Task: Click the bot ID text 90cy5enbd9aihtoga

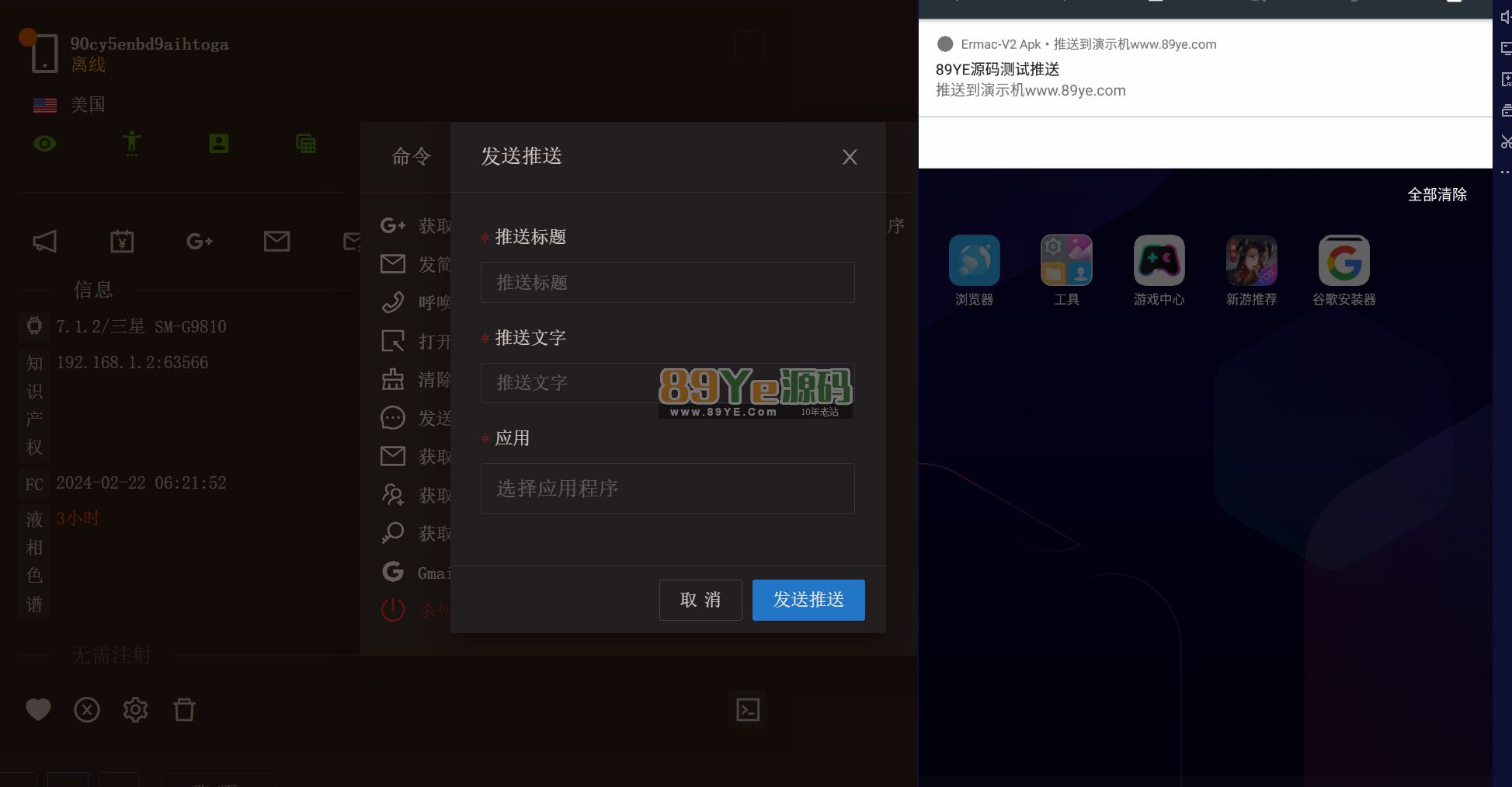Action: click(x=149, y=44)
